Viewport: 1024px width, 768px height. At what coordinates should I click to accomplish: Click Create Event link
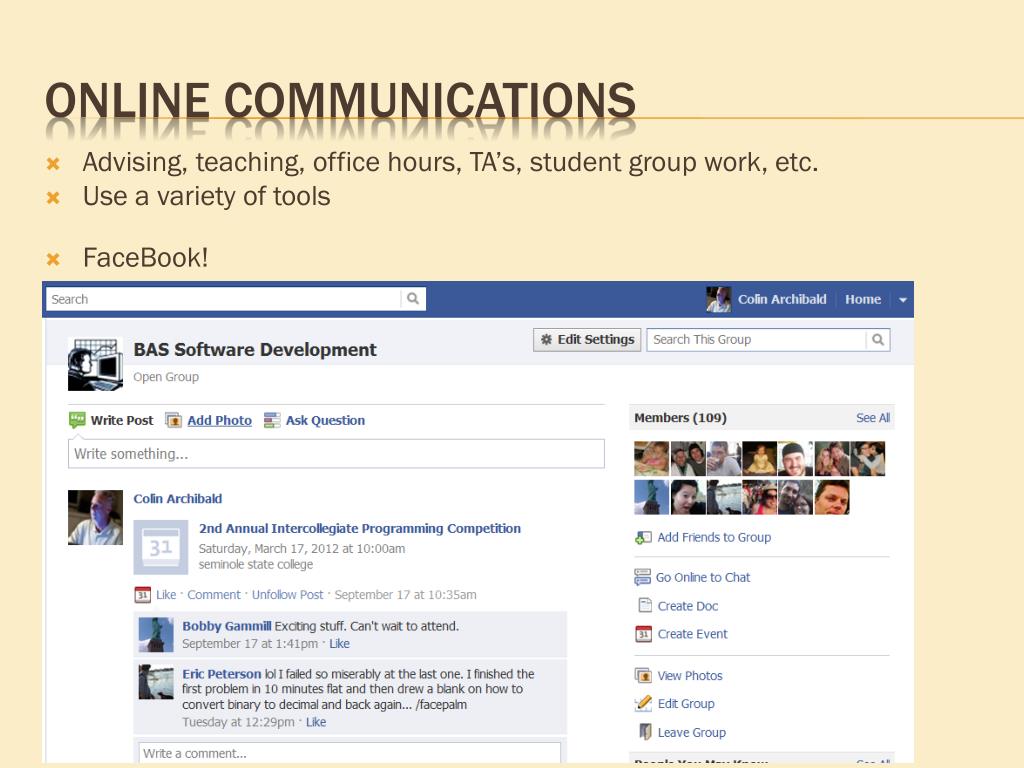coord(692,634)
